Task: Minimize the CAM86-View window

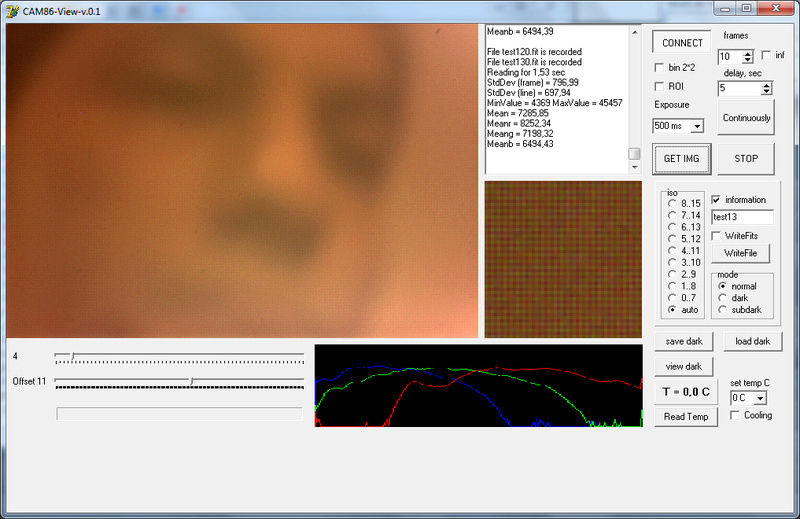Action: coord(725,8)
